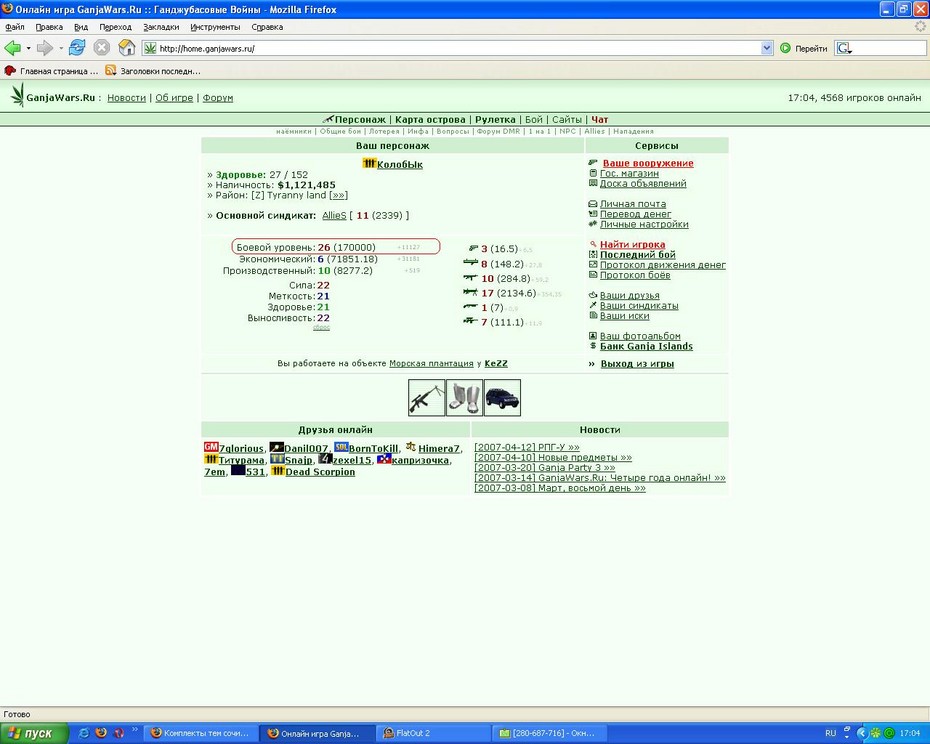Open Последний бой link

pyautogui.click(x=638, y=255)
